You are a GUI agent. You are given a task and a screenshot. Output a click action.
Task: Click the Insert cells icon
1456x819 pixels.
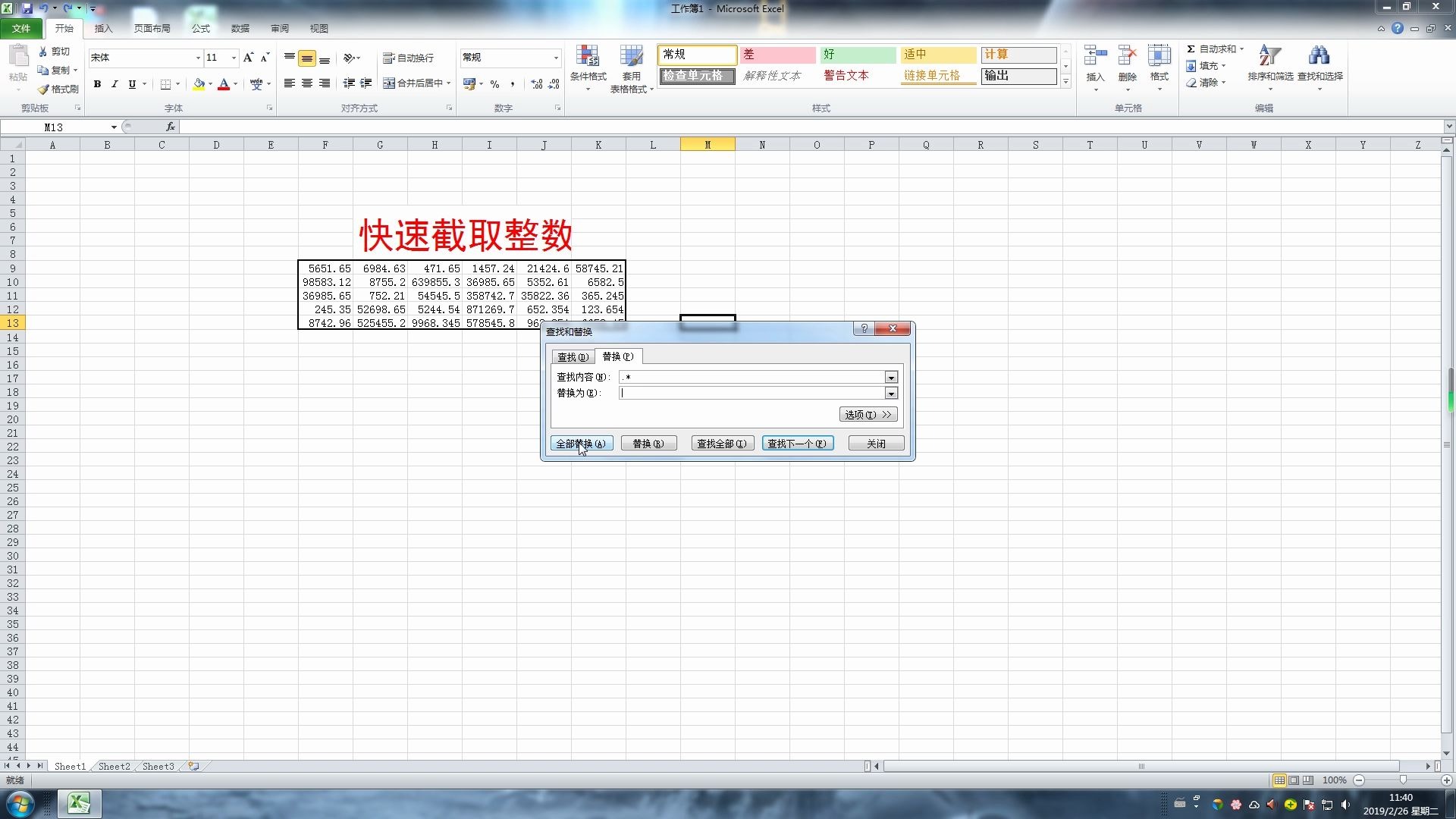pos(1095,56)
